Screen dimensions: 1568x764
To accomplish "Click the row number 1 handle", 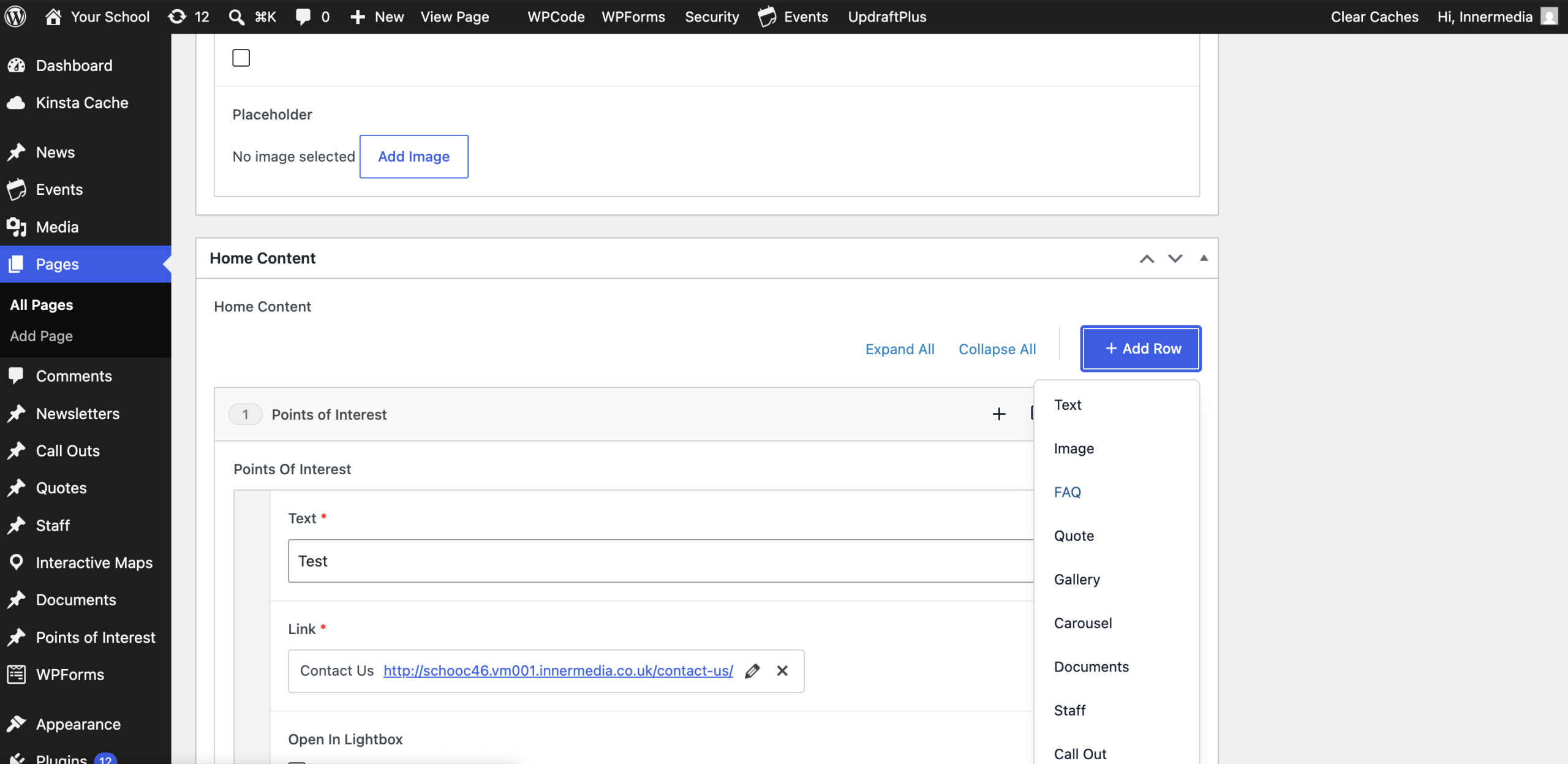I will tap(245, 414).
